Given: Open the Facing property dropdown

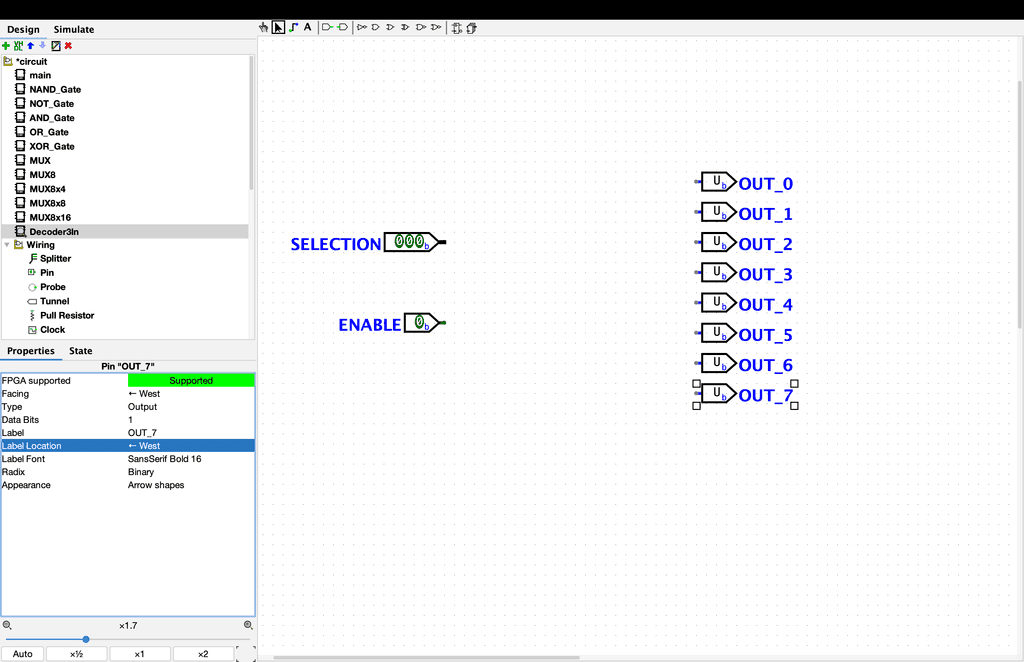Looking at the screenshot, I should pos(190,394).
